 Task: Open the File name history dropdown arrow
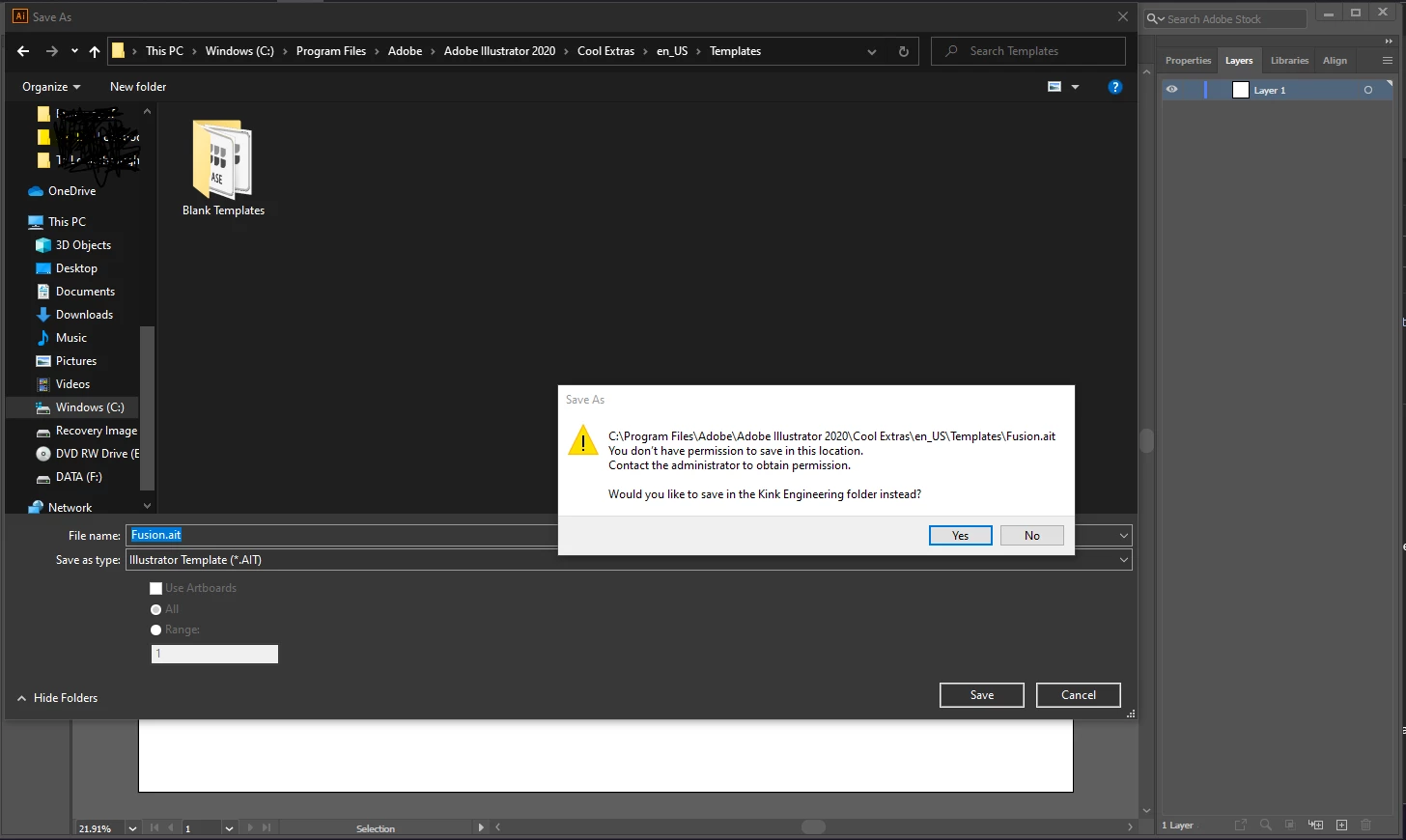1124,536
